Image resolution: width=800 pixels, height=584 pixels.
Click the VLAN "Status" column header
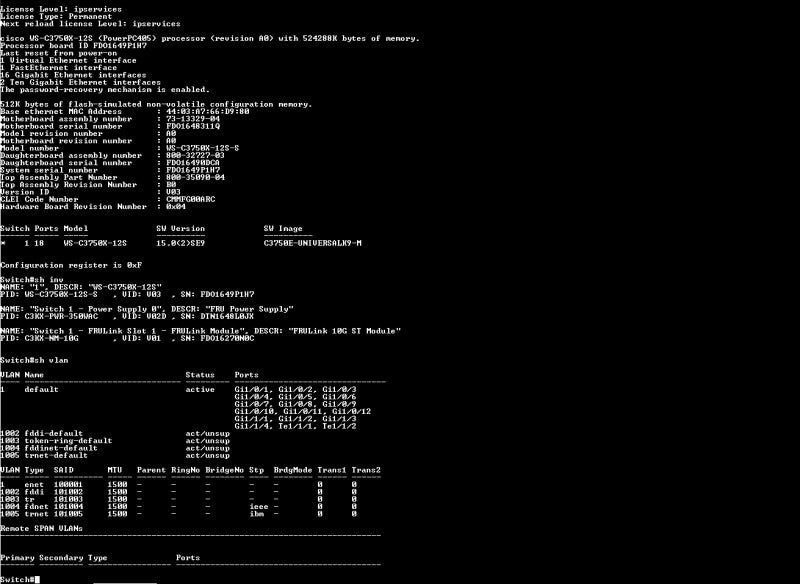point(200,375)
